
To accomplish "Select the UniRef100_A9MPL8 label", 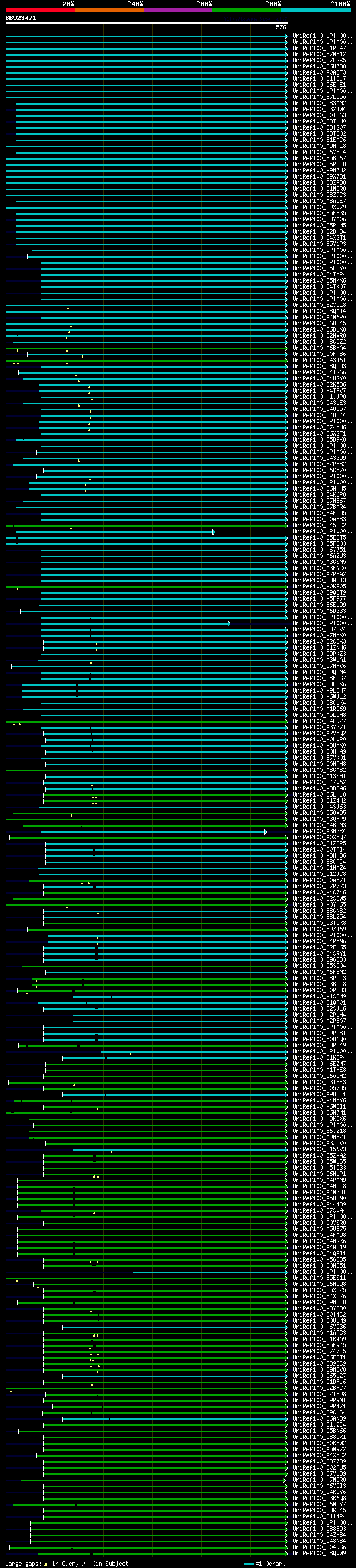I will 319,146.
